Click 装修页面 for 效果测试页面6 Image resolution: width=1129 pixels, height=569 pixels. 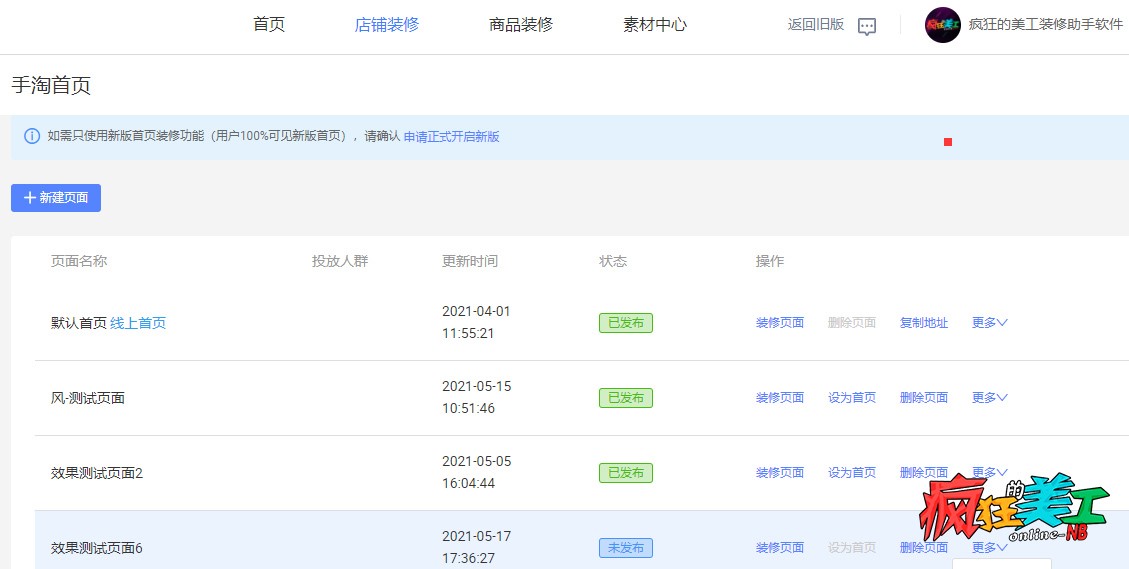779,548
